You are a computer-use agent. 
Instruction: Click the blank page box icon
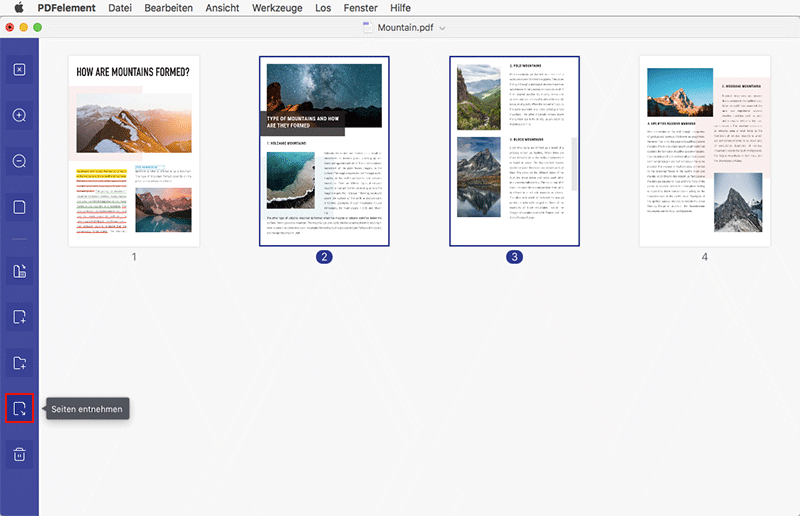tap(19, 207)
